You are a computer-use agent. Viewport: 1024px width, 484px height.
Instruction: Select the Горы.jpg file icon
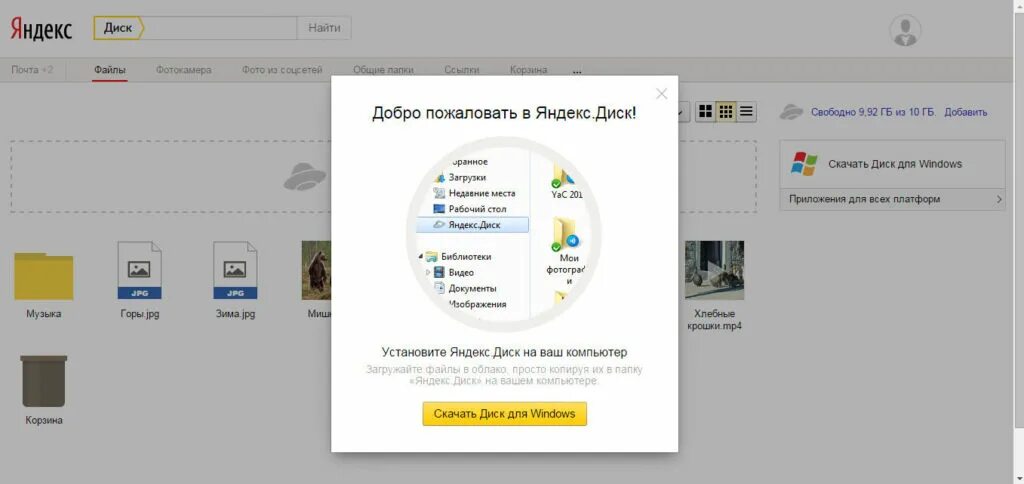pos(140,270)
